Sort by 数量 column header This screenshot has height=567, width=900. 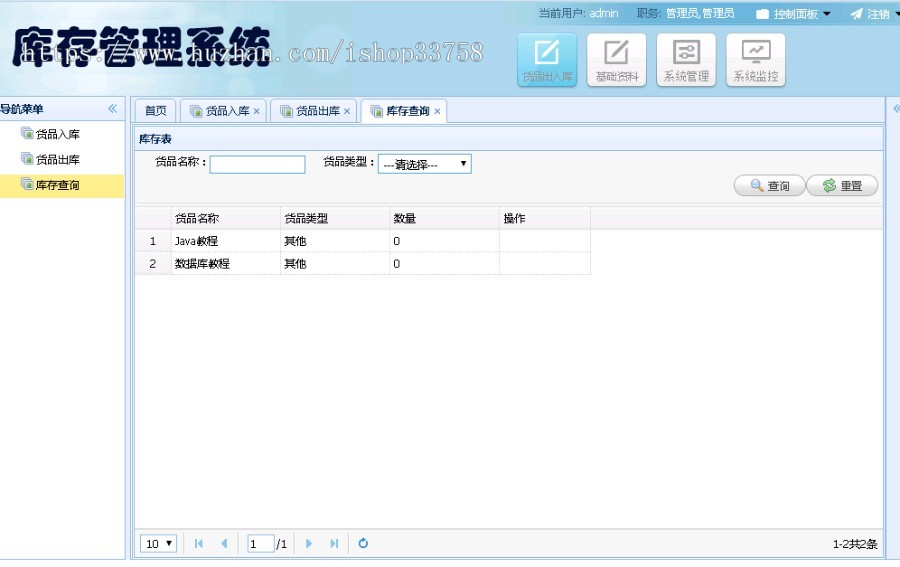tap(444, 218)
